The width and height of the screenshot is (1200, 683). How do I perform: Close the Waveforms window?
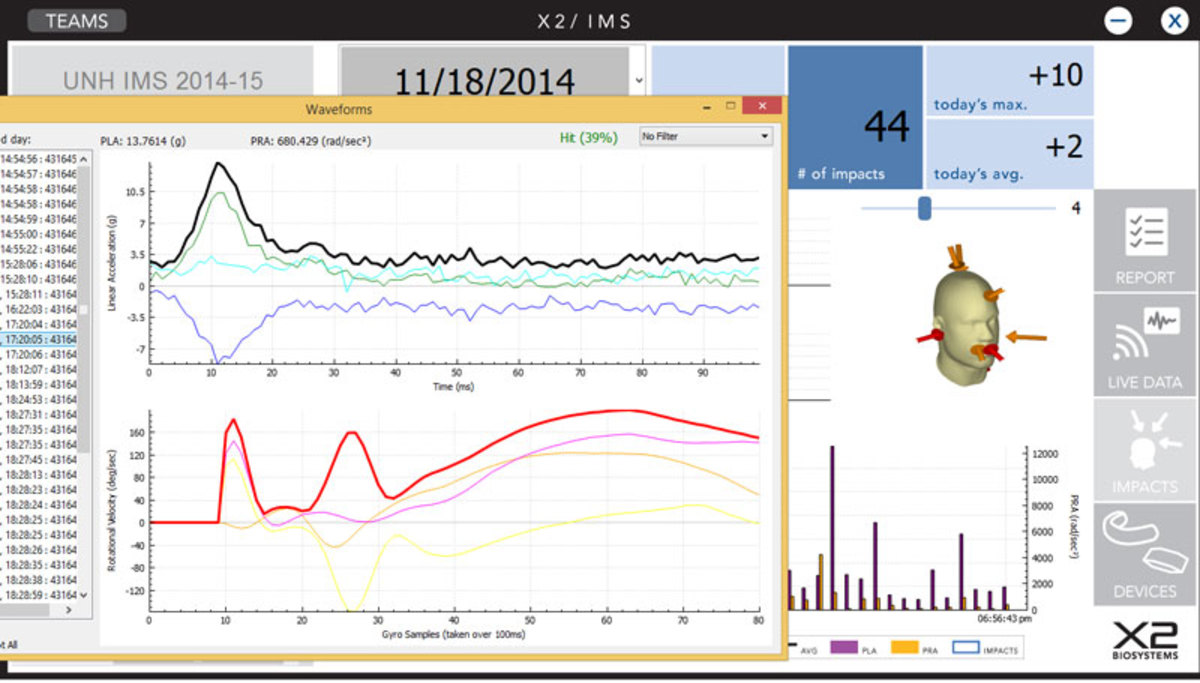click(763, 107)
